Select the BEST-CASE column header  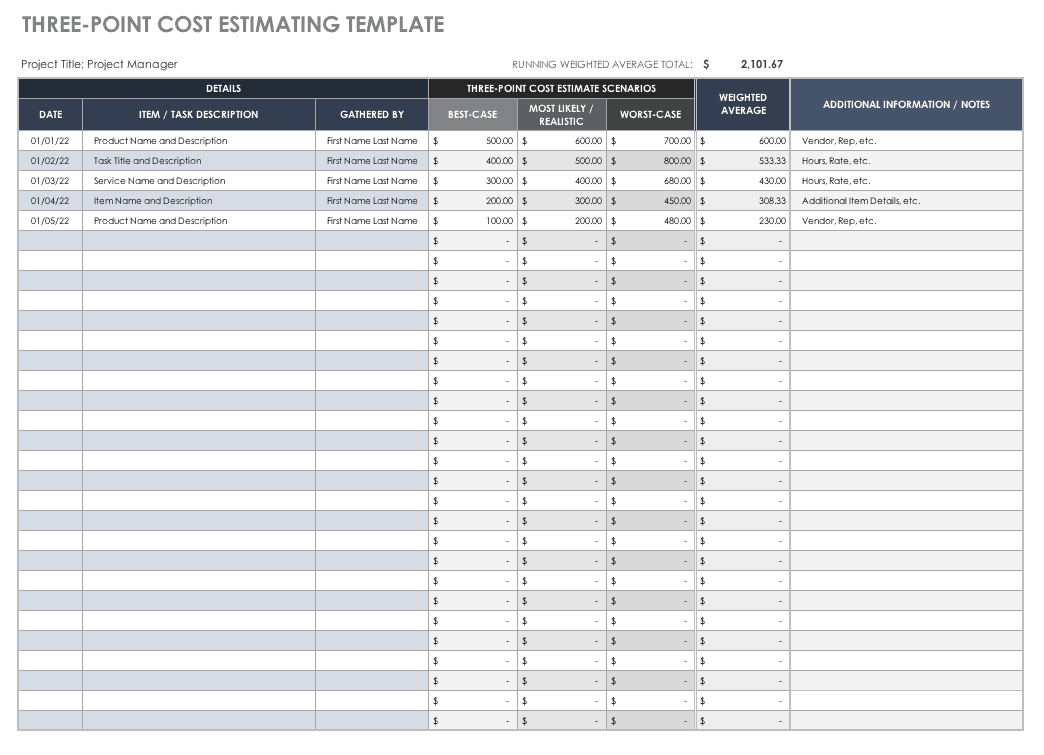[472, 114]
